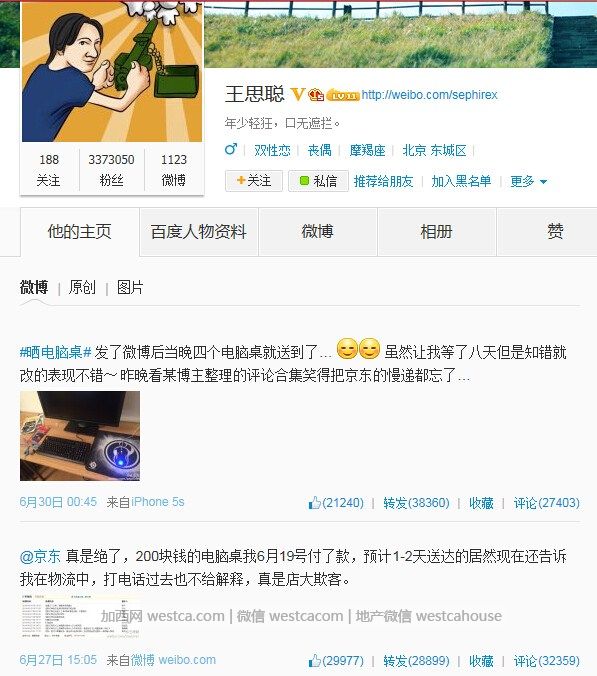This screenshot has height=676, width=597.
Task: Click the @京东 mention link
Action: pos(40,556)
